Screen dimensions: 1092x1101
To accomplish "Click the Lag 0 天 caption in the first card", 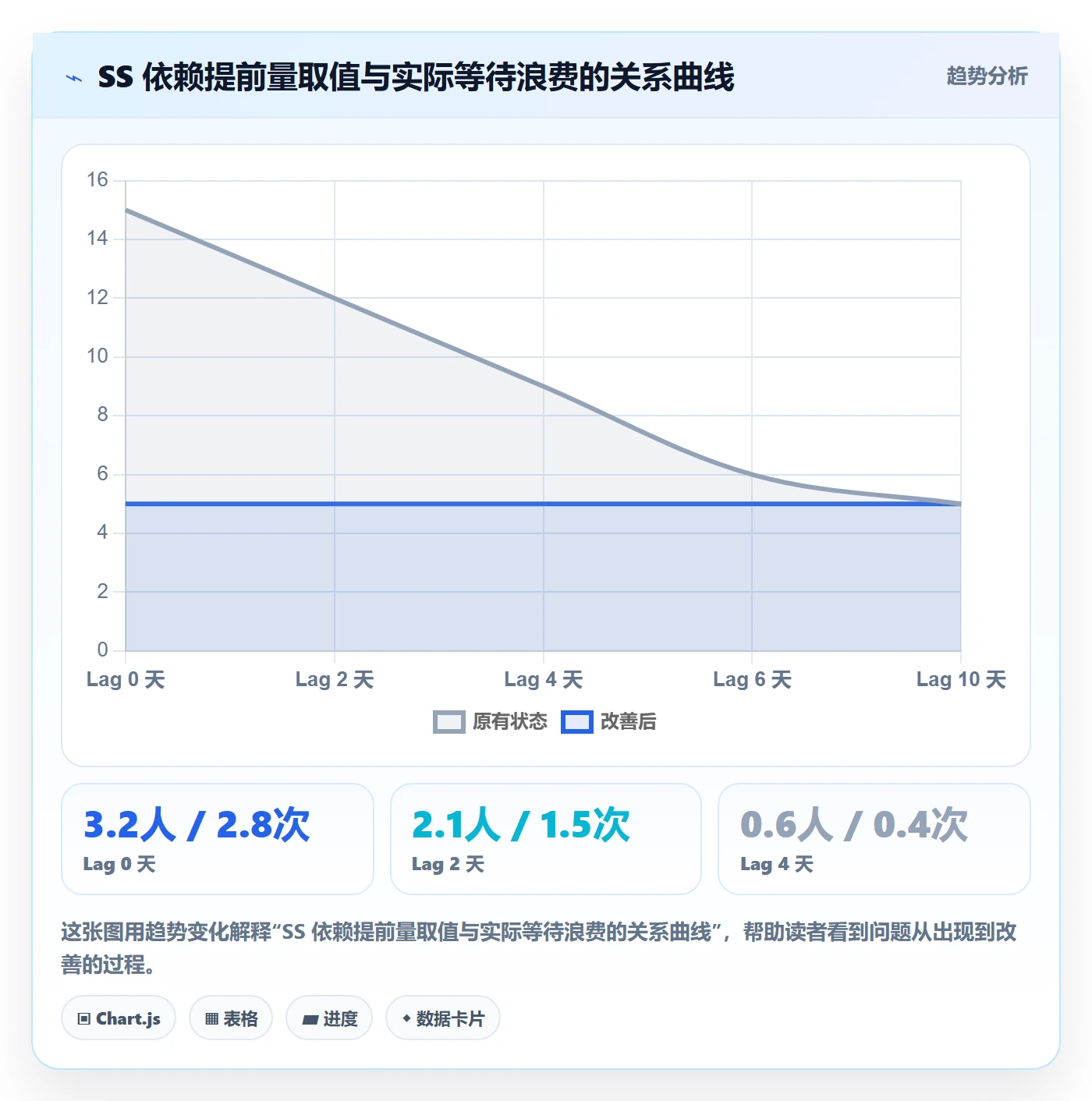I will click(119, 864).
